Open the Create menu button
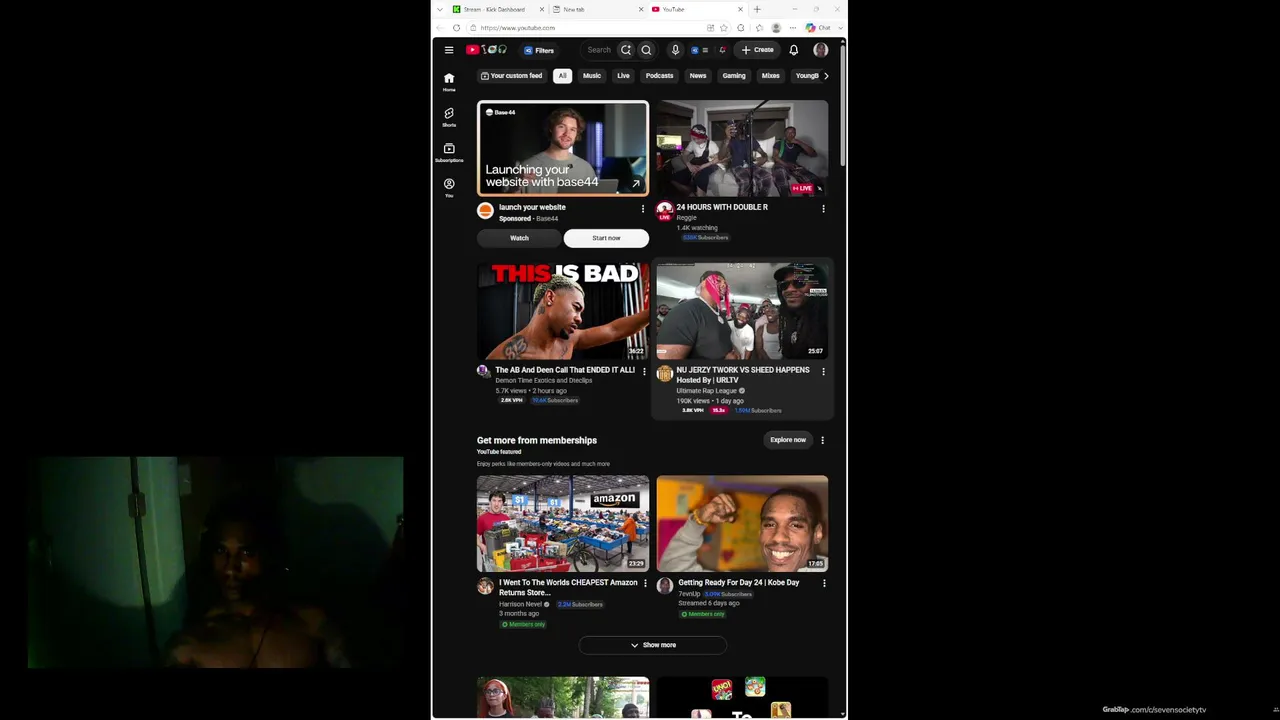 [x=757, y=50]
